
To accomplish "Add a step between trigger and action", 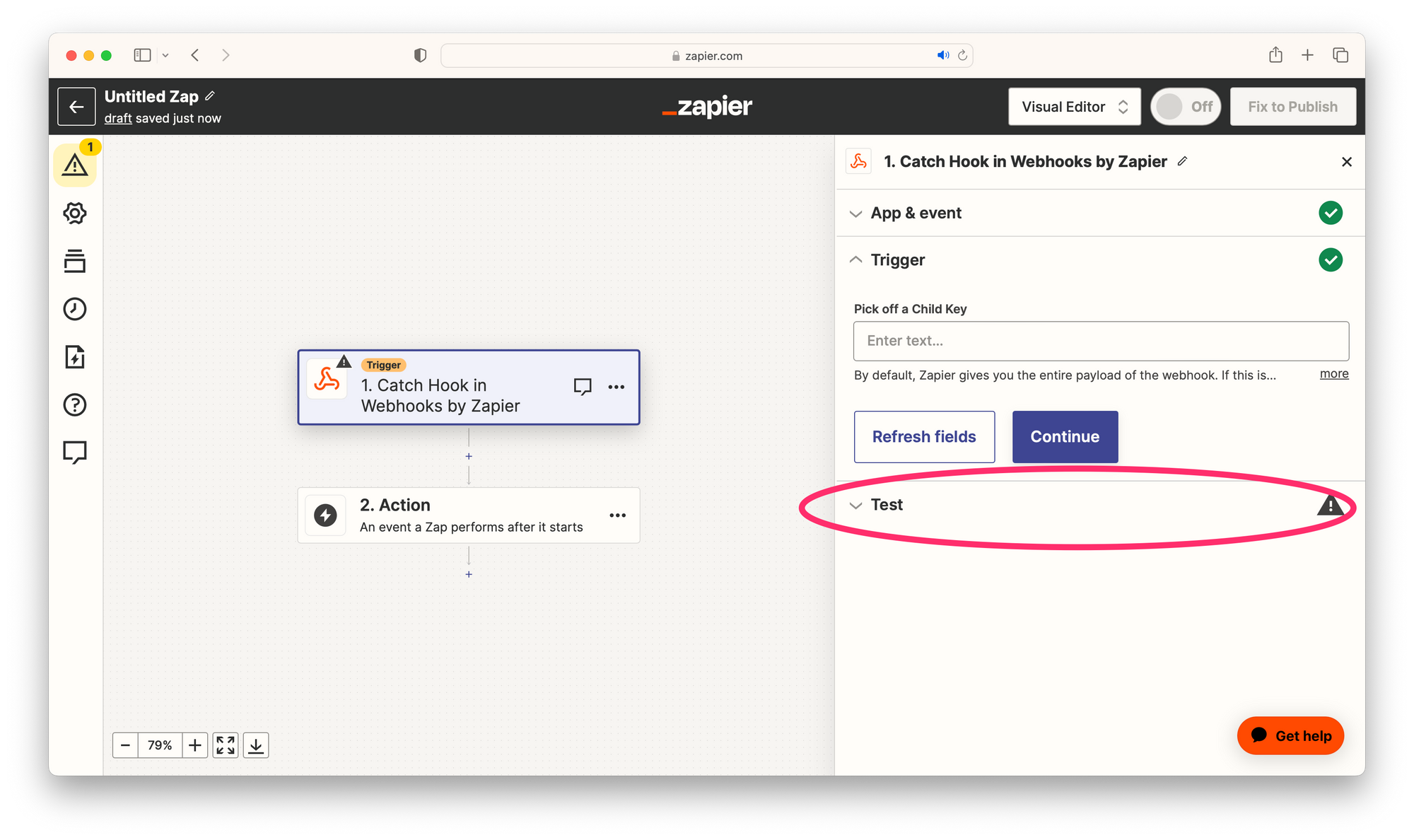I will coord(469,457).
